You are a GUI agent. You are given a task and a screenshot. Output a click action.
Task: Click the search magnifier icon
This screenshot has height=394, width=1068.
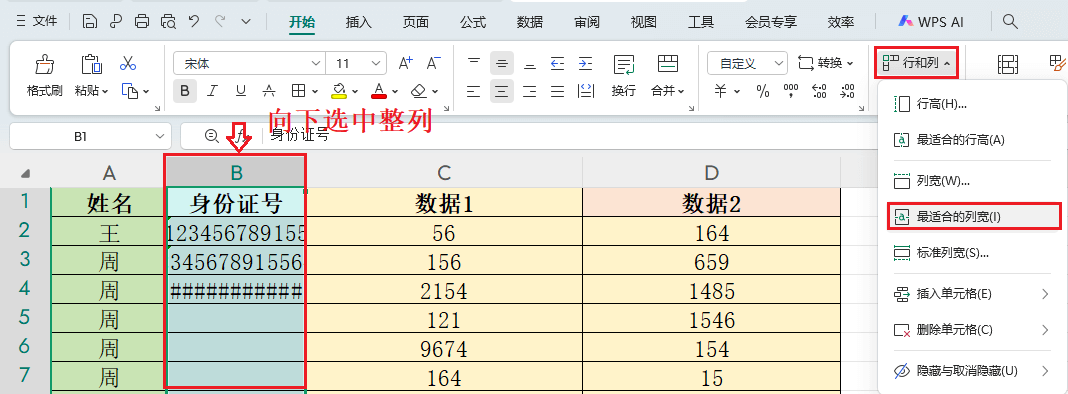[1010, 21]
